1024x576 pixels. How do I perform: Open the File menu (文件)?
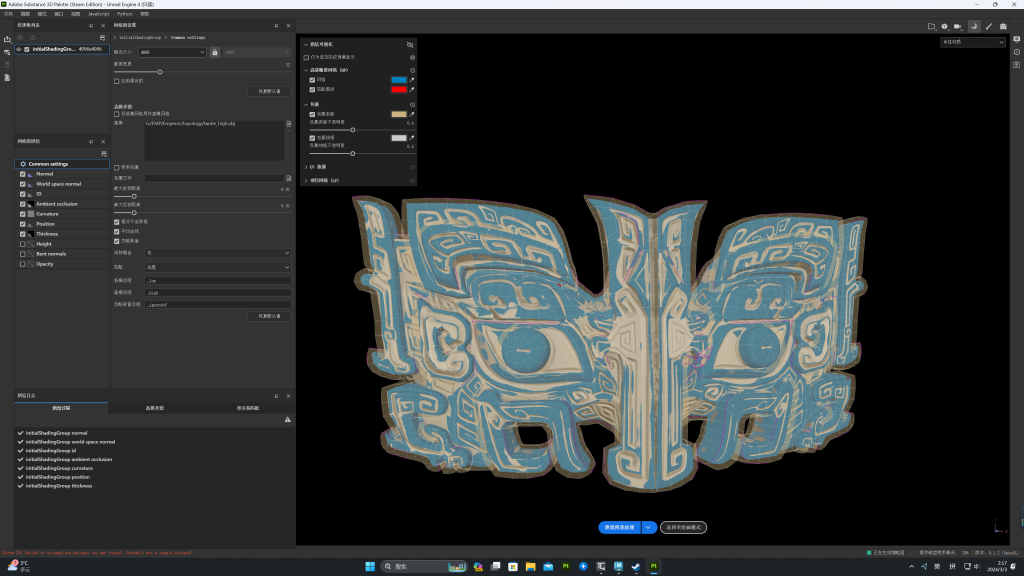click(x=8, y=14)
